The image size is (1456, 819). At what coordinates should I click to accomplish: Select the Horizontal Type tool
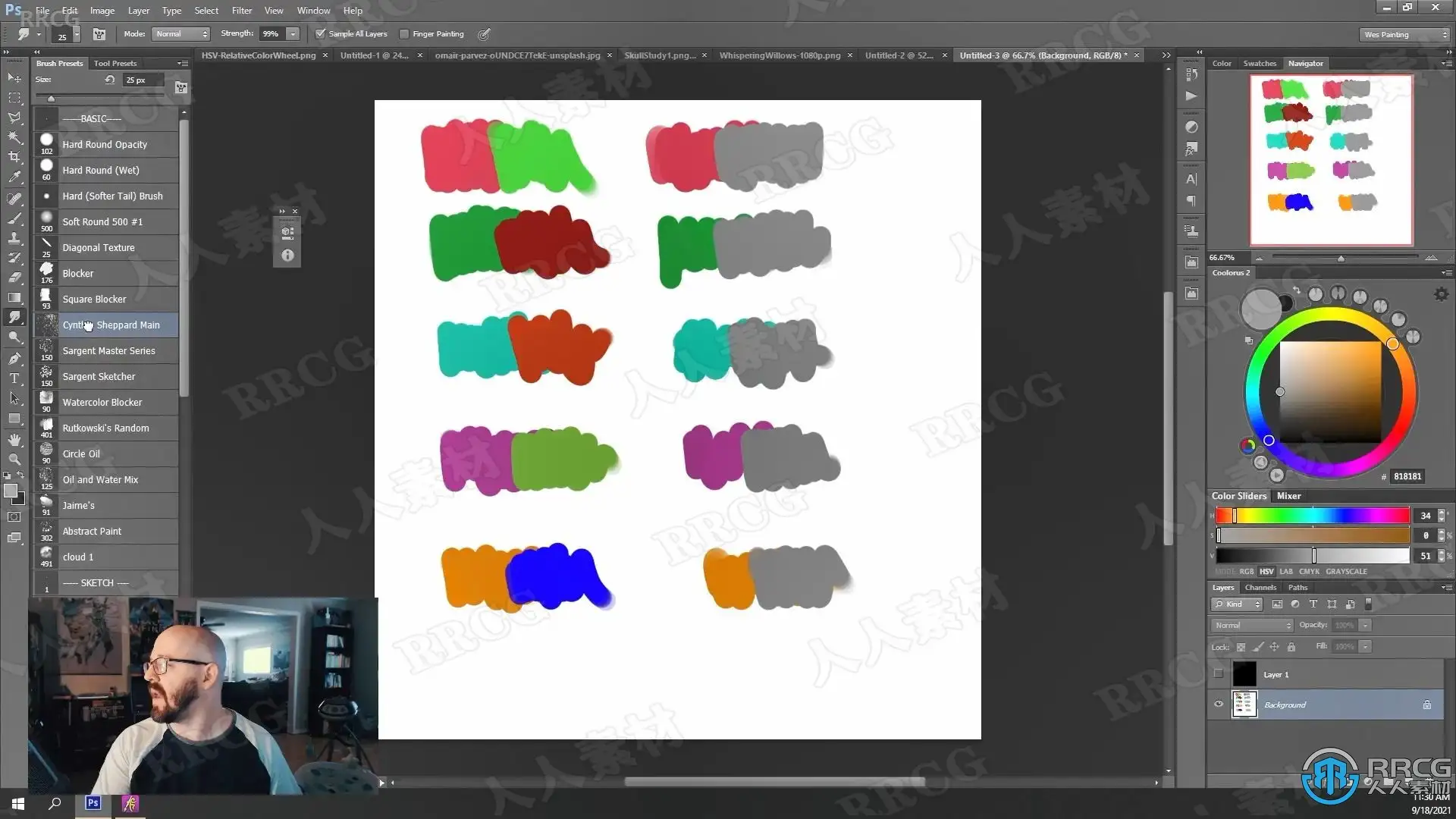14,378
